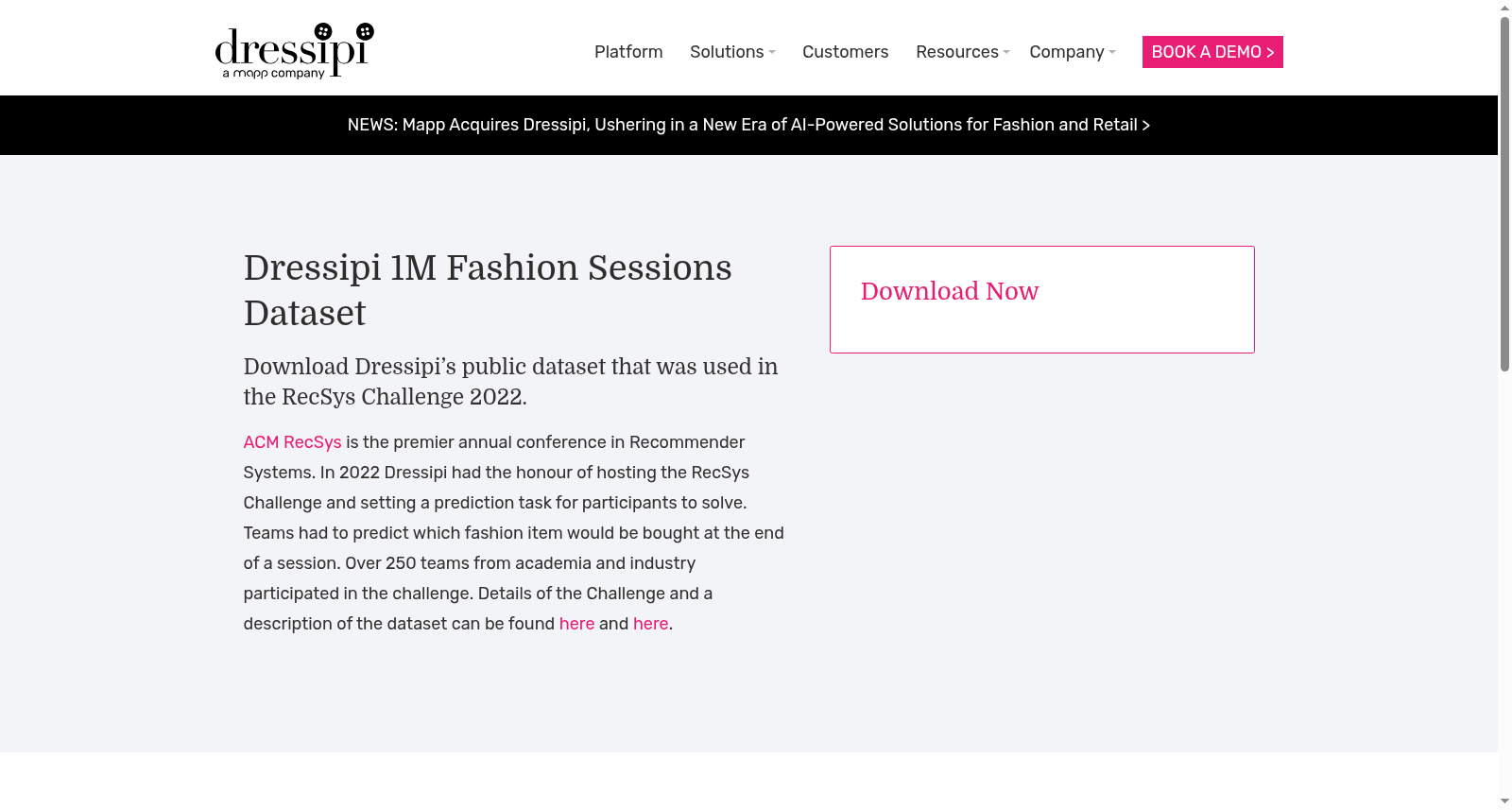Click the Download Now link

click(x=950, y=291)
